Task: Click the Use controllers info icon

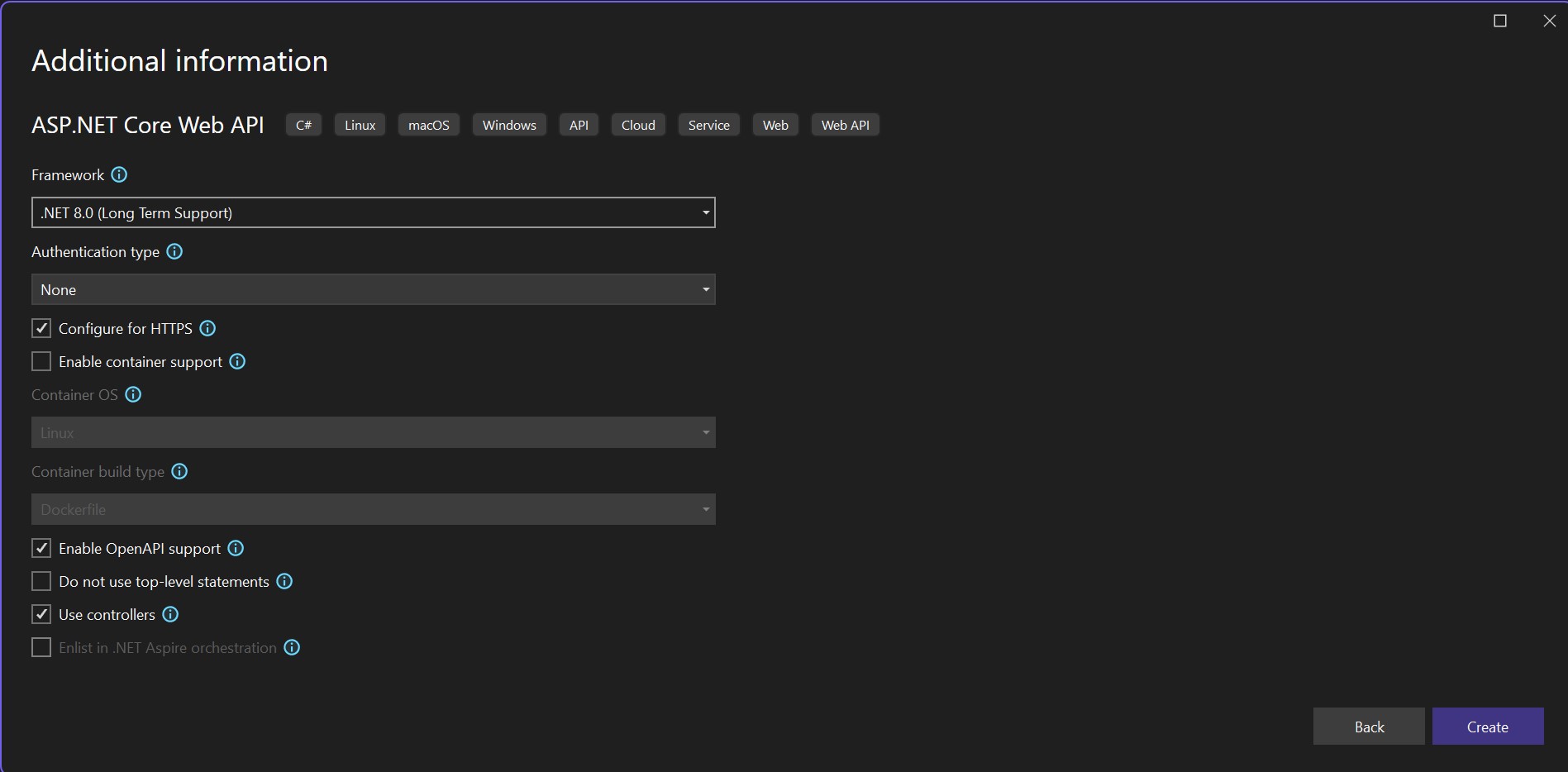Action: [170, 614]
